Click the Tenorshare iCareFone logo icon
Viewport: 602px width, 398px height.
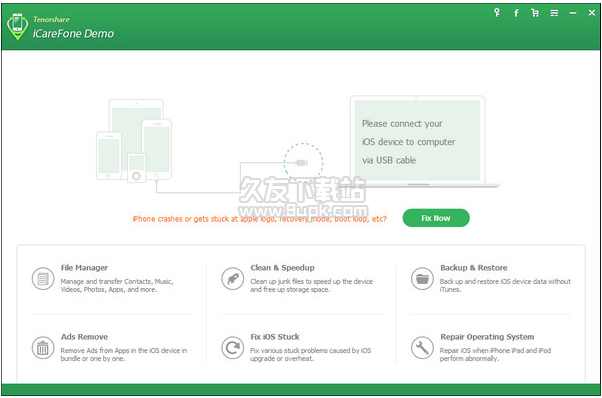17,26
